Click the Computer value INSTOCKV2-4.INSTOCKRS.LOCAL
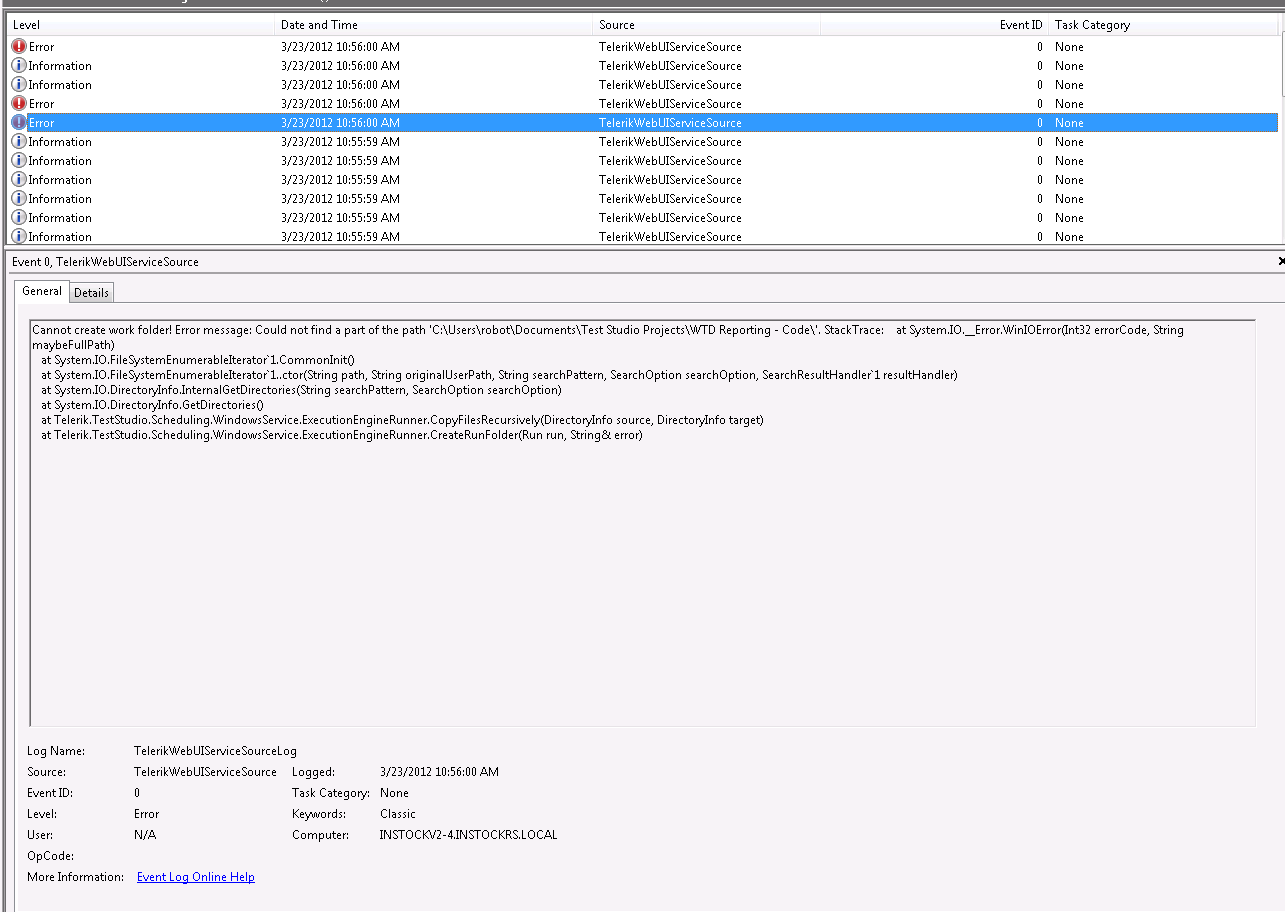 click(469, 835)
